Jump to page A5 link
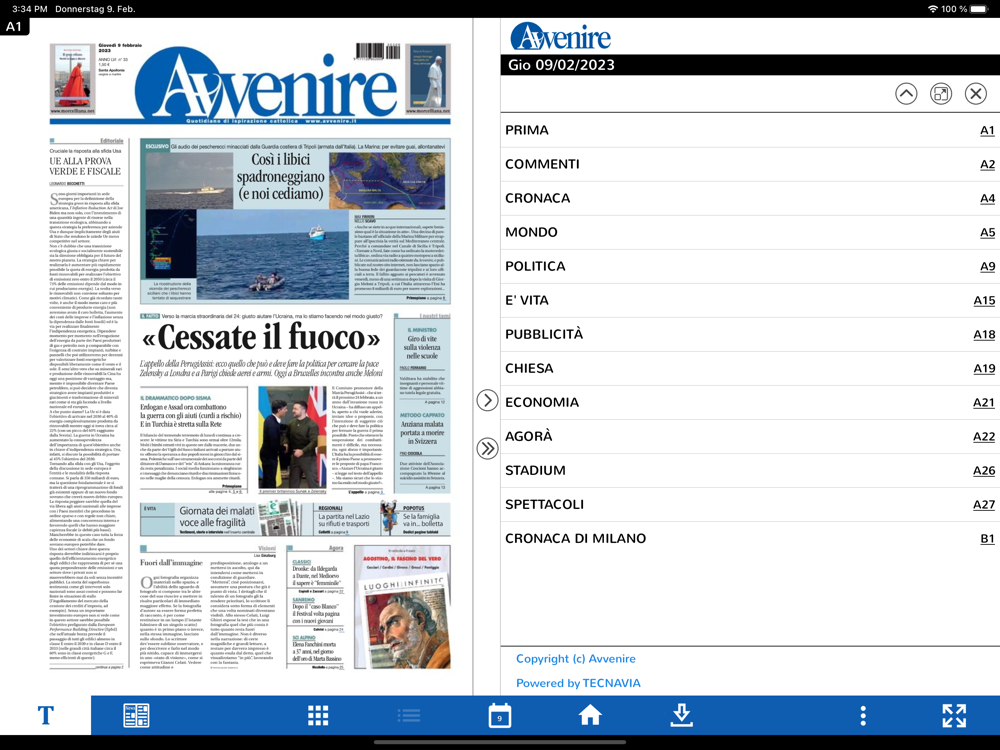1000x750 pixels. pos(987,232)
